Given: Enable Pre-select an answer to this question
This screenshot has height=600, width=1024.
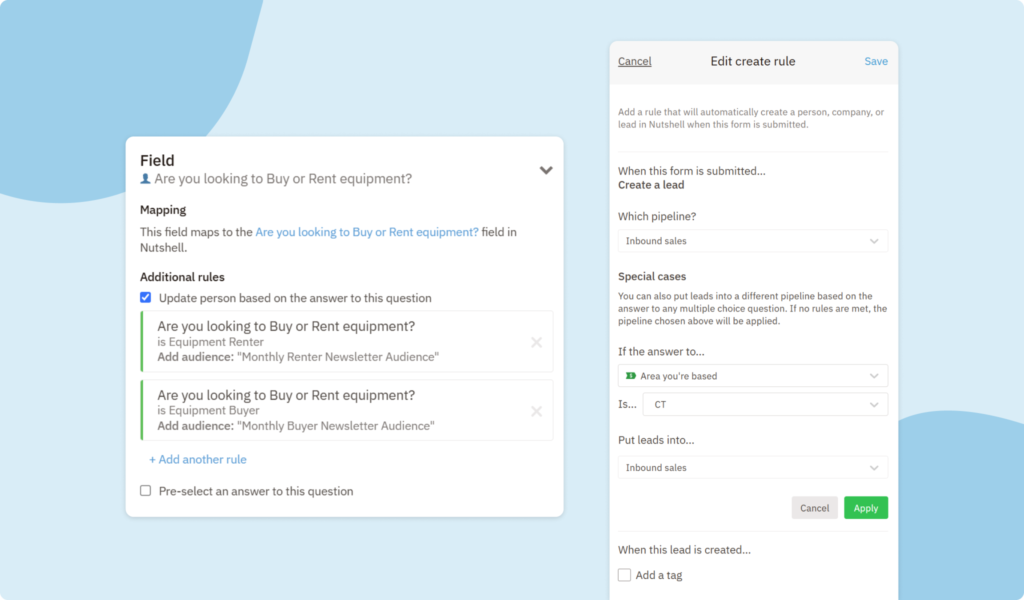Looking at the screenshot, I should coord(145,491).
